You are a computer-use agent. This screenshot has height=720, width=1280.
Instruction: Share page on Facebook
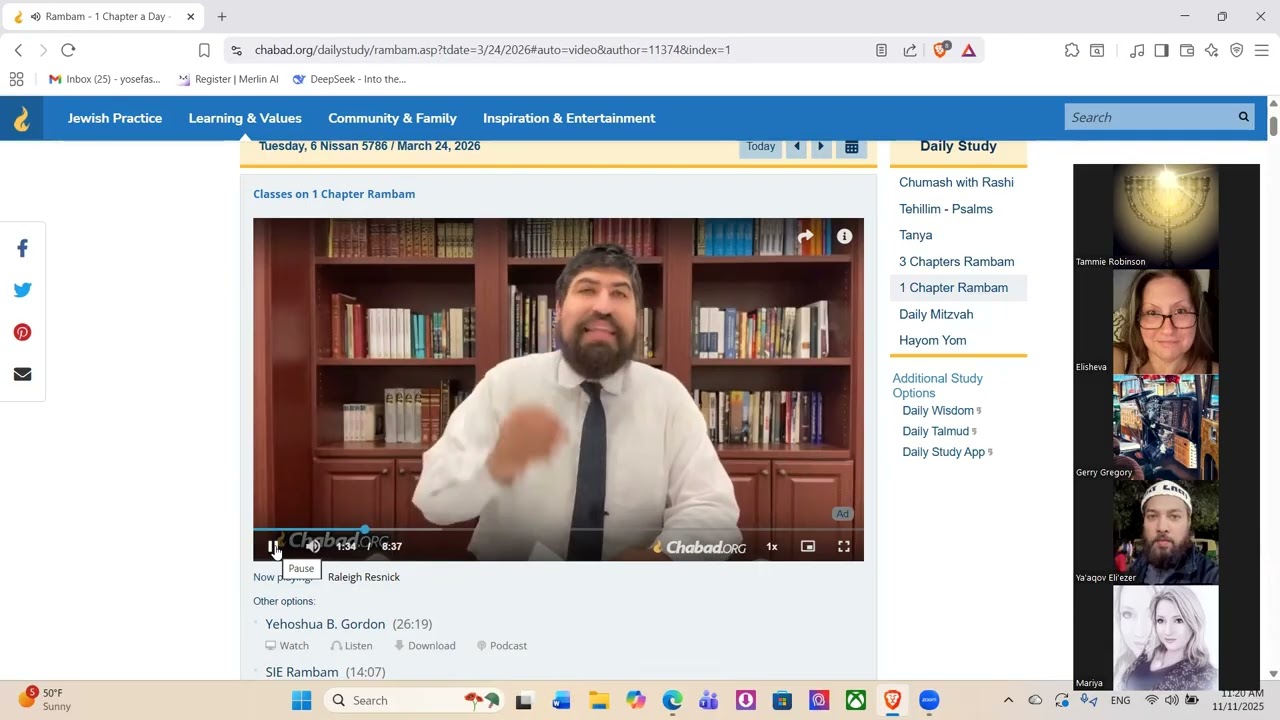(22, 248)
